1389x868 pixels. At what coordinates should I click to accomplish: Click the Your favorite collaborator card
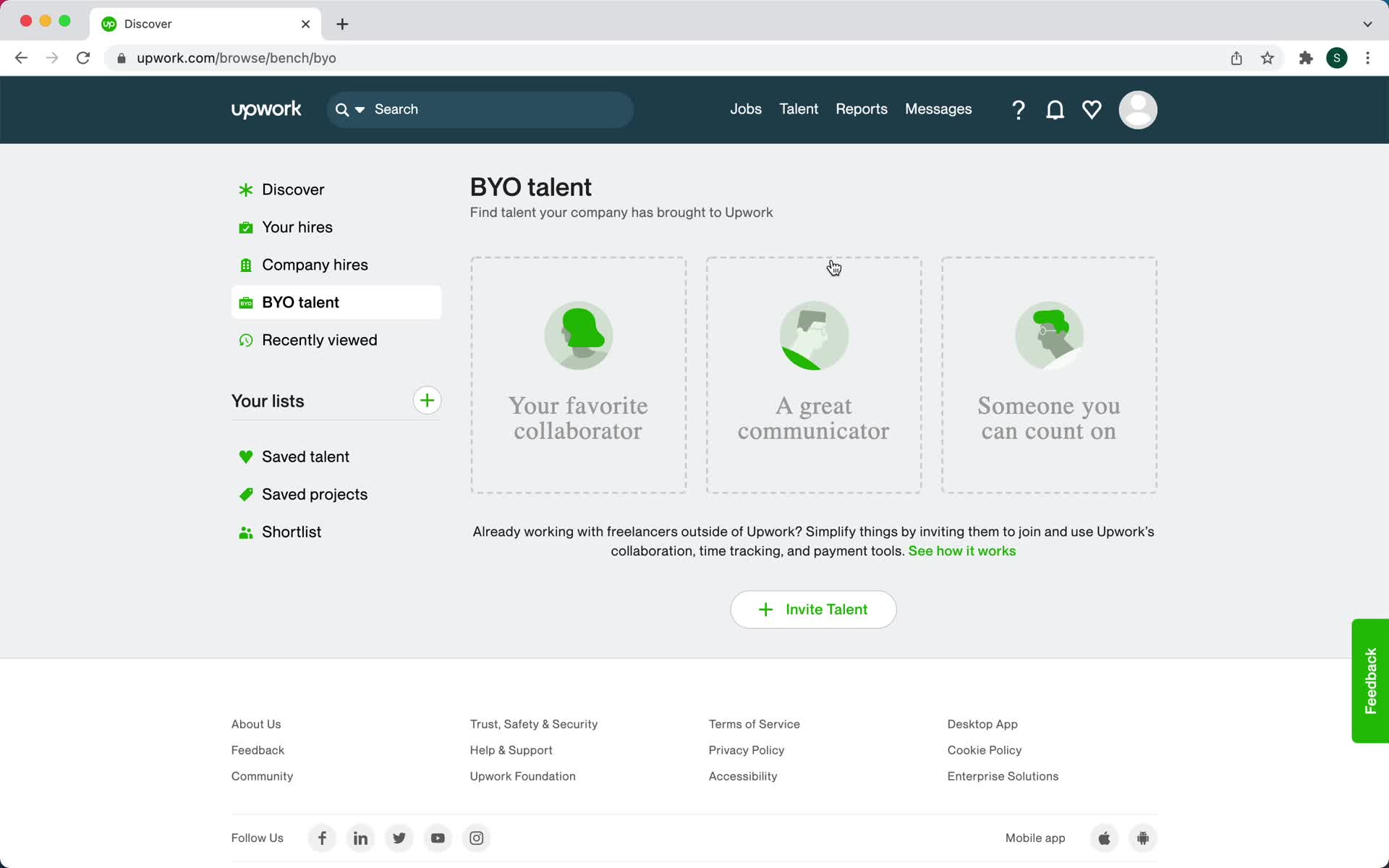[x=577, y=376]
